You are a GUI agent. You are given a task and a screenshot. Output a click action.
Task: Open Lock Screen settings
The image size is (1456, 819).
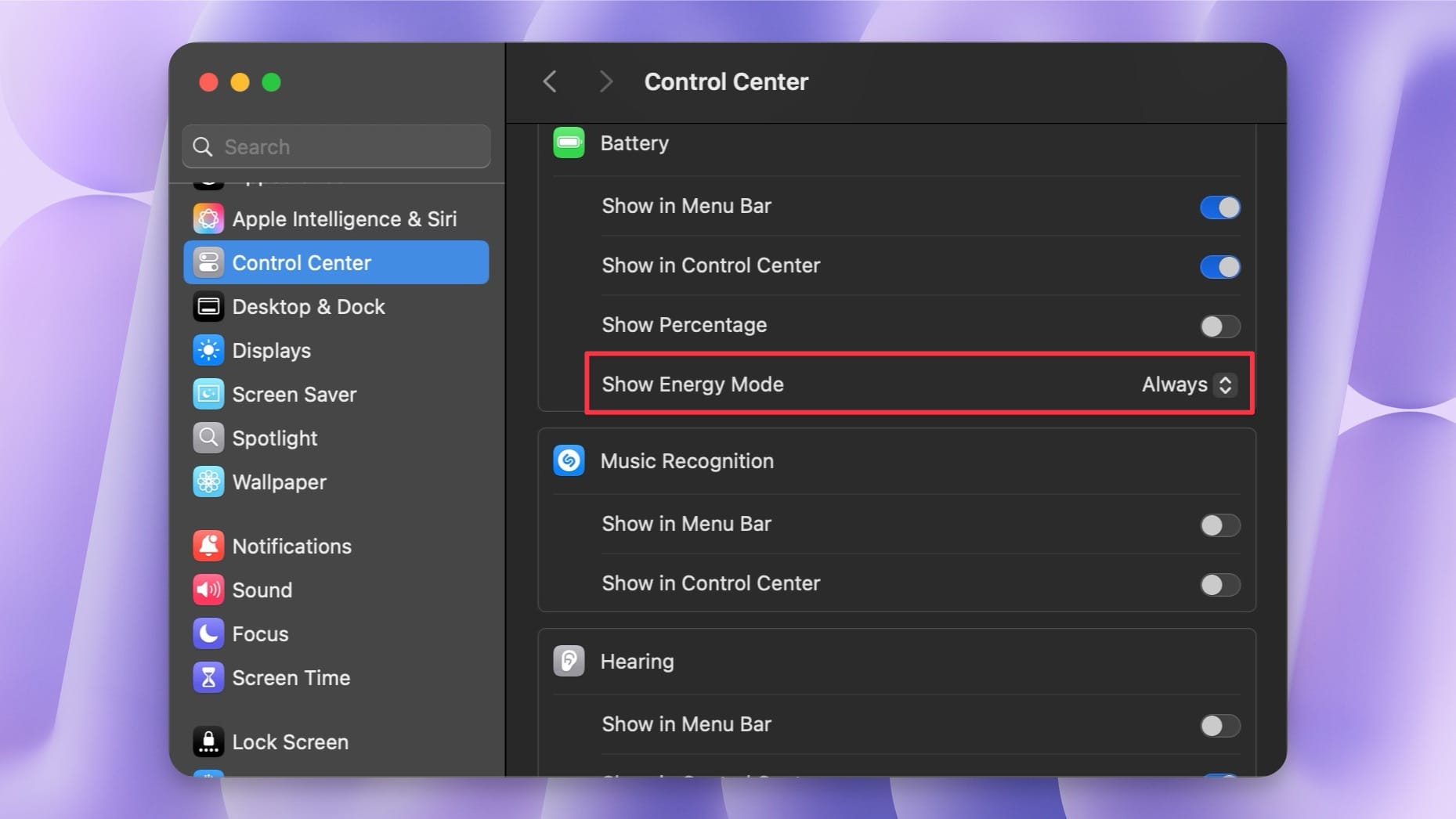pyautogui.click(x=208, y=741)
